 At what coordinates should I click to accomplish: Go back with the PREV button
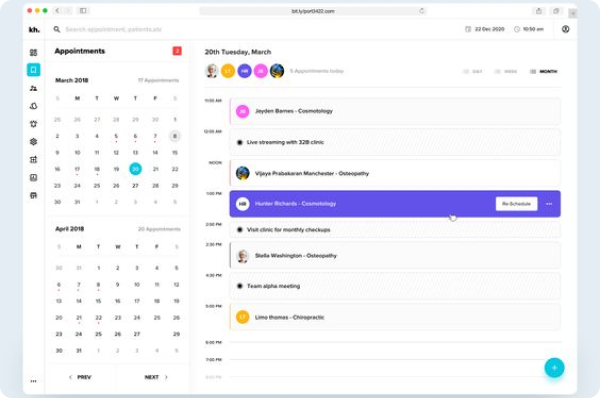80,377
